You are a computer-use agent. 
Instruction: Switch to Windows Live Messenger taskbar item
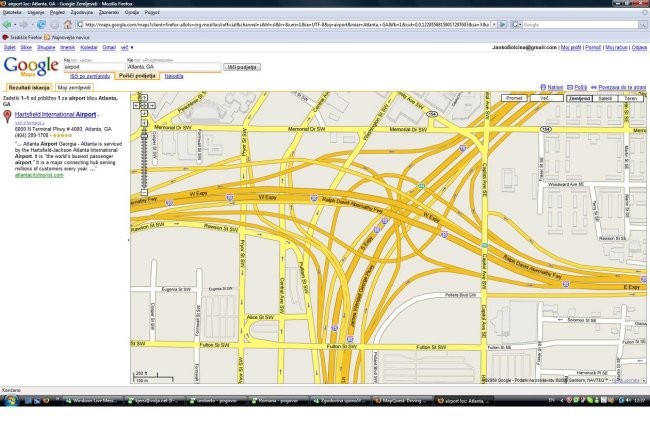92,401
